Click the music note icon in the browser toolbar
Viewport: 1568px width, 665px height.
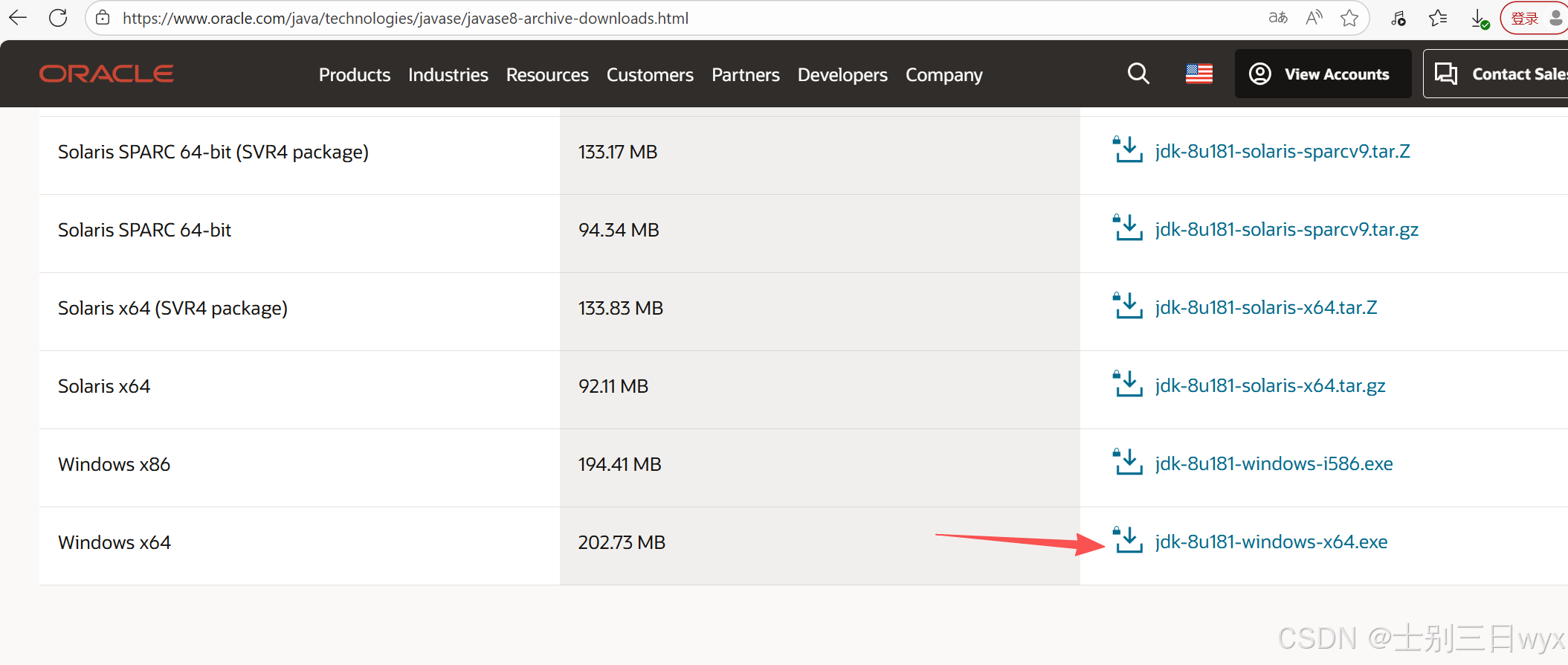tap(1398, 18)
